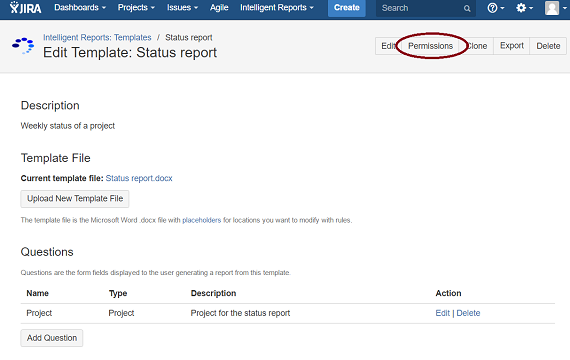Click the Name column header

[37, 293]
